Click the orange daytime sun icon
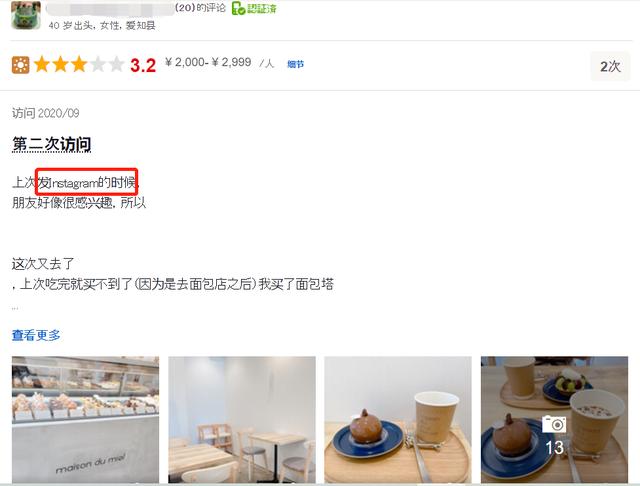640x486 pixels. (20, 65)
